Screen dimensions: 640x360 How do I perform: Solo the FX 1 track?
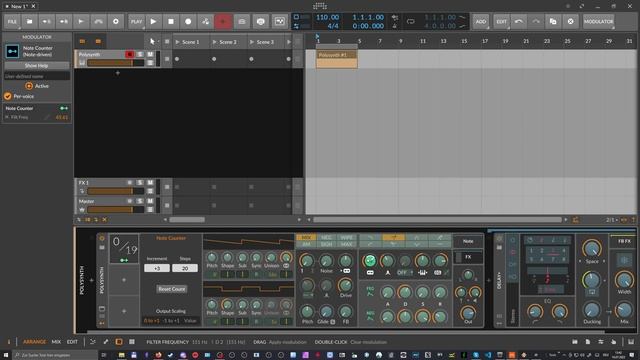[x=140, y=182]
